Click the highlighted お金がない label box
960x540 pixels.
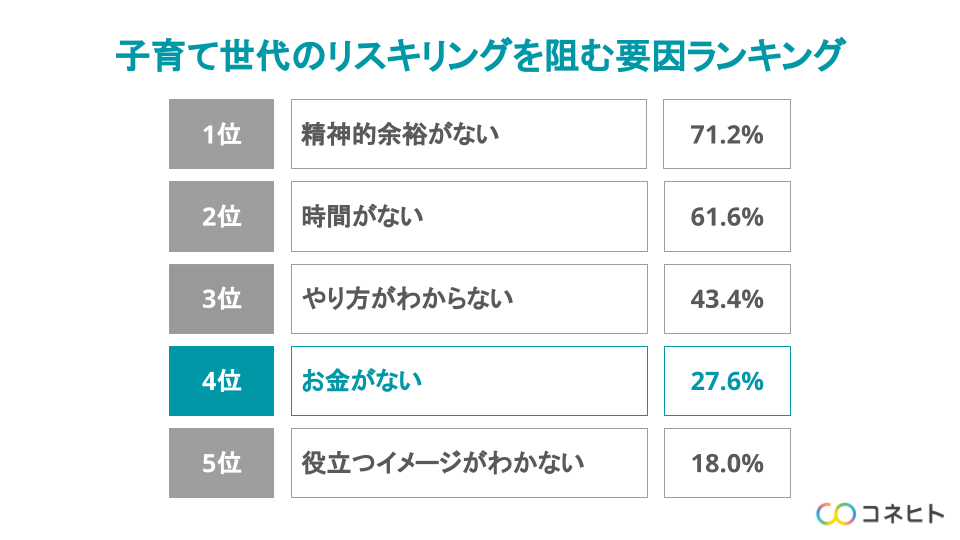coord(469,381)
